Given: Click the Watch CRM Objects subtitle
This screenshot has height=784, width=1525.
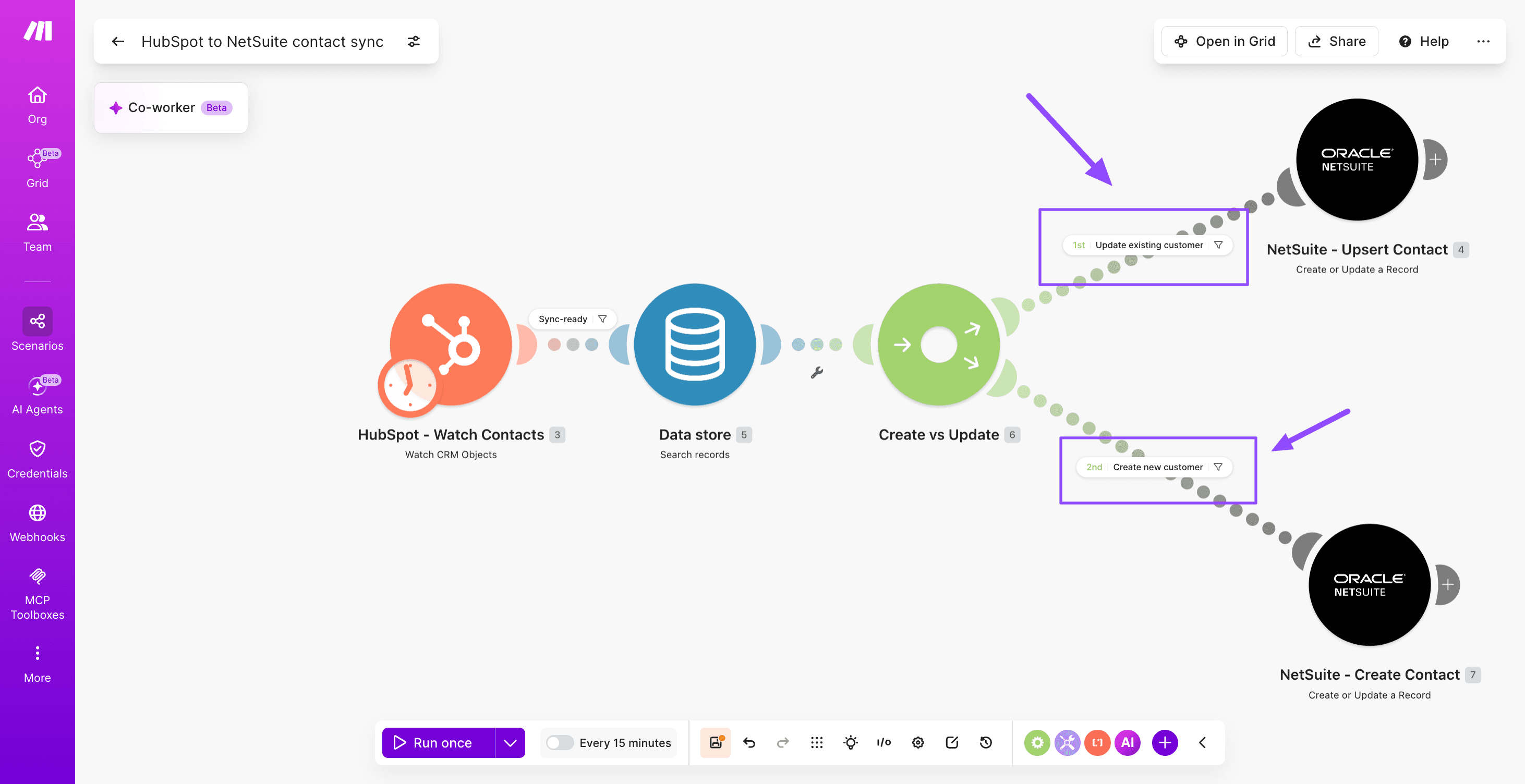Looking at the screenshot, I should coord(451,455).
